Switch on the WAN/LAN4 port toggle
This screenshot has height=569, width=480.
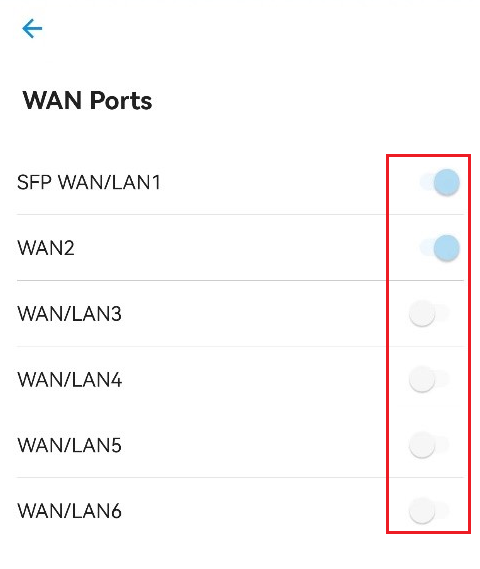[x=429, y=380]
